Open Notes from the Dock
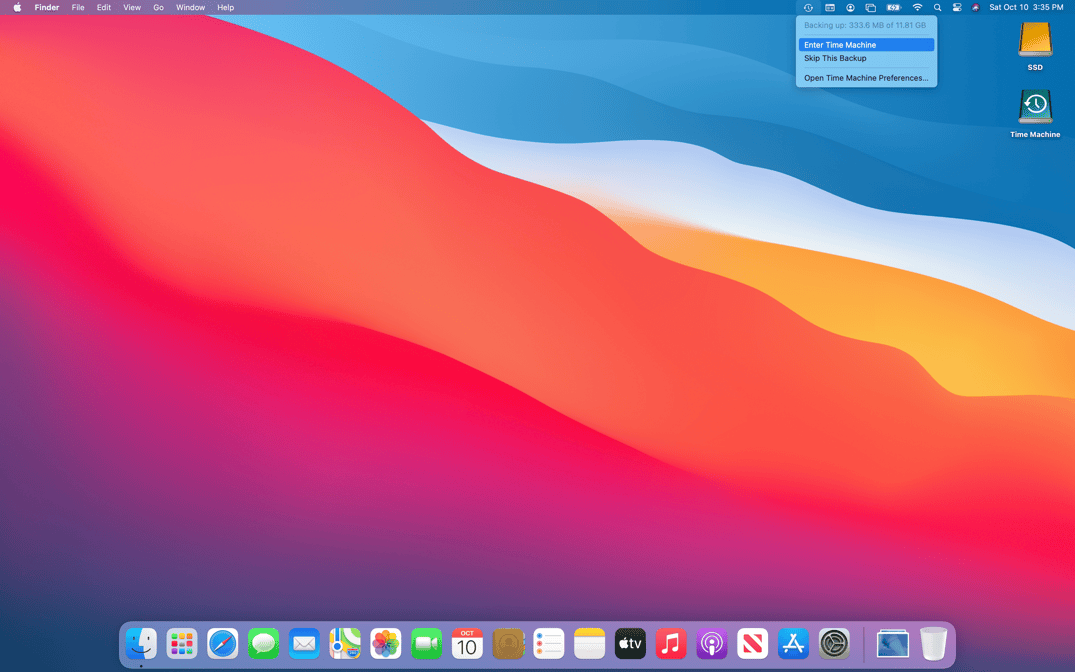This screenshot has width=1075, height=672. (x=590, y=644)
